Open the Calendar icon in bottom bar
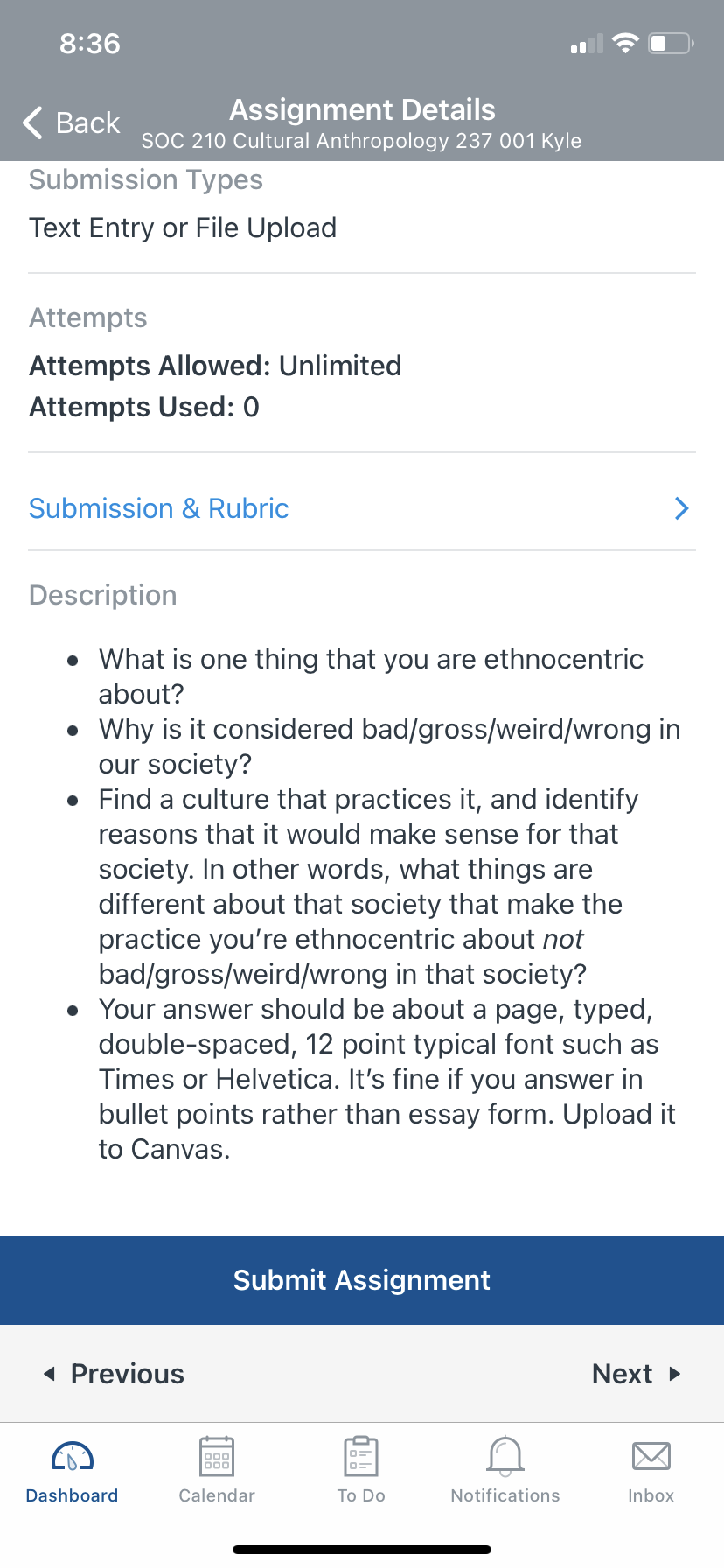 click(217, 1456)
